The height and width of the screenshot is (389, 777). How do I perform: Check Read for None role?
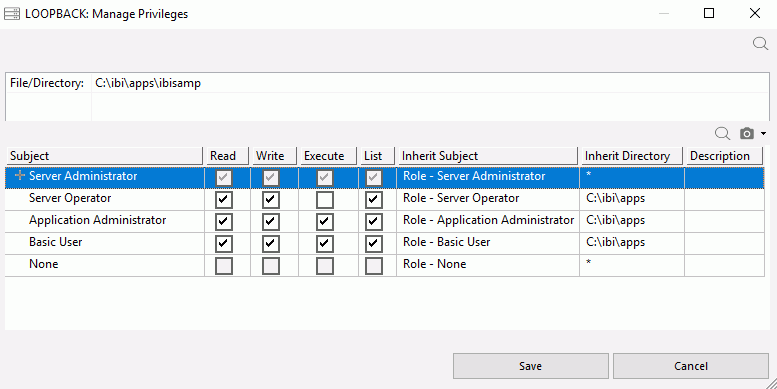coord(224,266)
